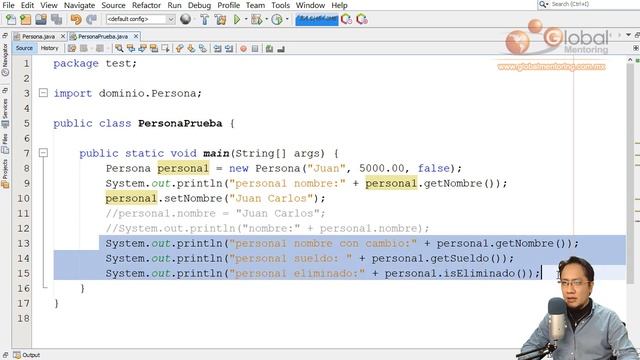Image resolution: width=640 pixels, height=360 pixels.
Task: Select the PersonaPrueba.java tab
Action: coord(102,36)
